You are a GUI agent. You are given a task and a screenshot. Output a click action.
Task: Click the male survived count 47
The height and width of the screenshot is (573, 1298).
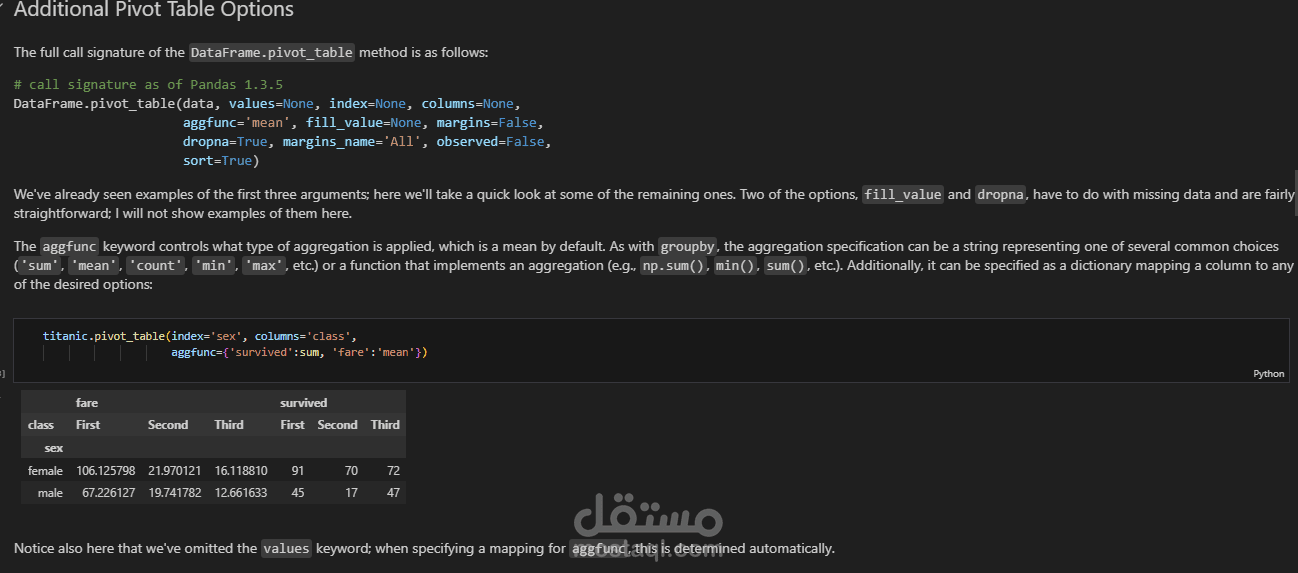[x=393, y=493]
